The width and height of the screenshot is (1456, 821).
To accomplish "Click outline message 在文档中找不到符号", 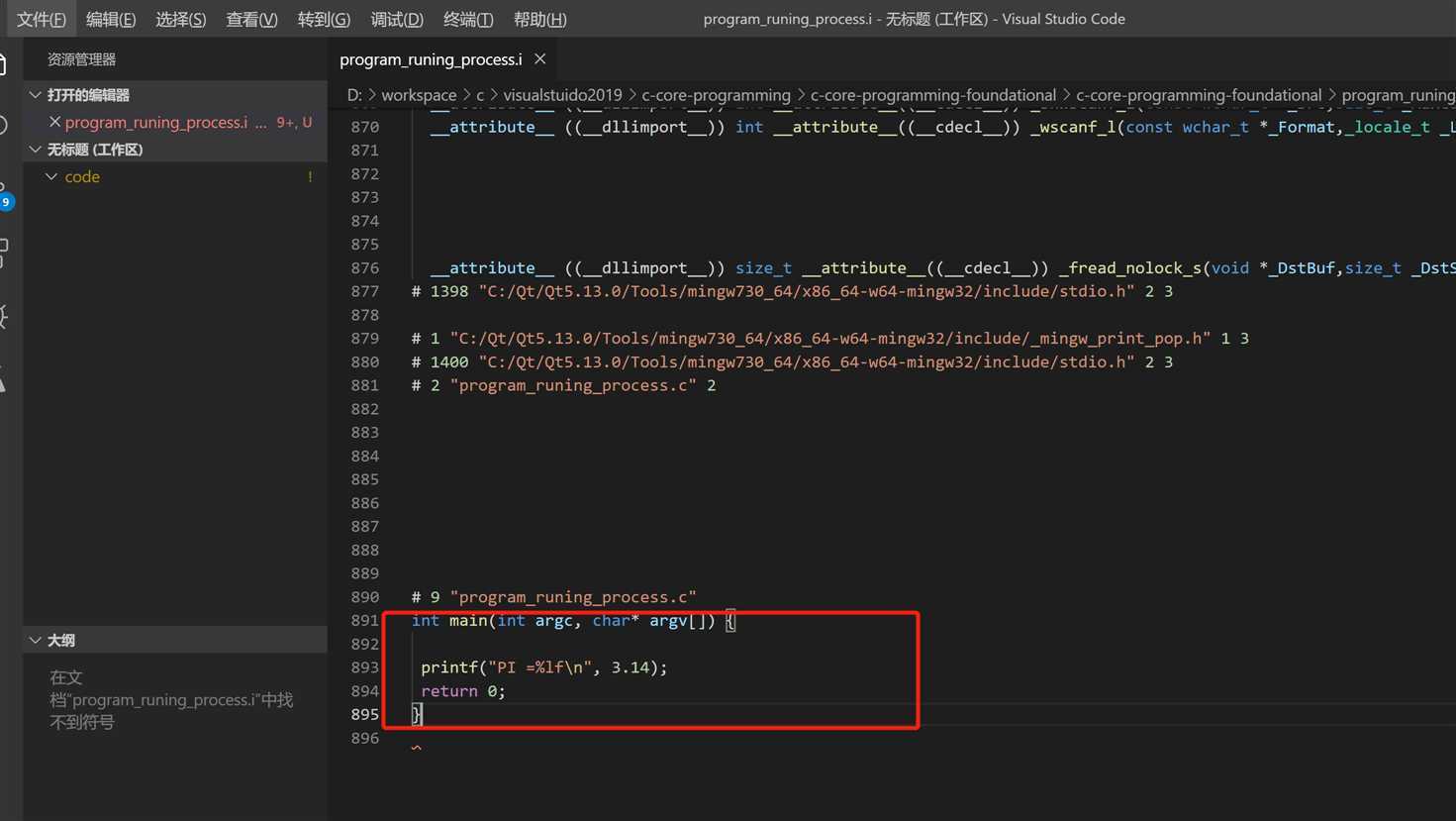I will click(171, 700).
